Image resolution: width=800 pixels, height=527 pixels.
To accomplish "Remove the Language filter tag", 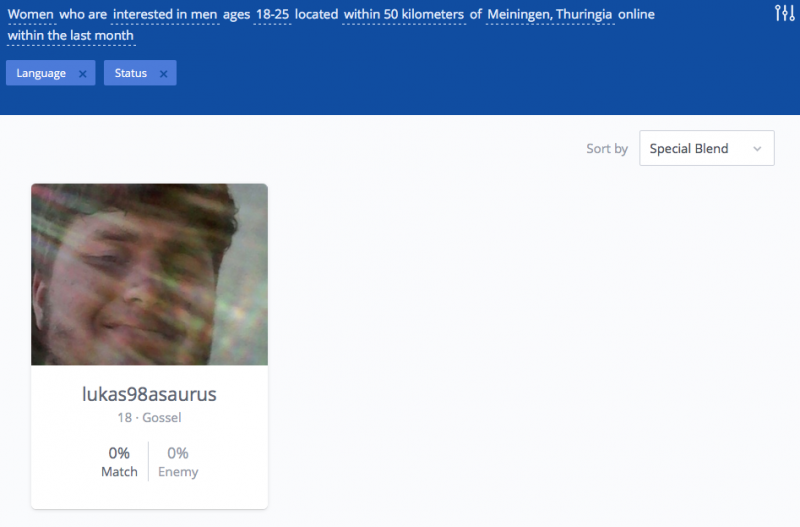I will point(82,74).
